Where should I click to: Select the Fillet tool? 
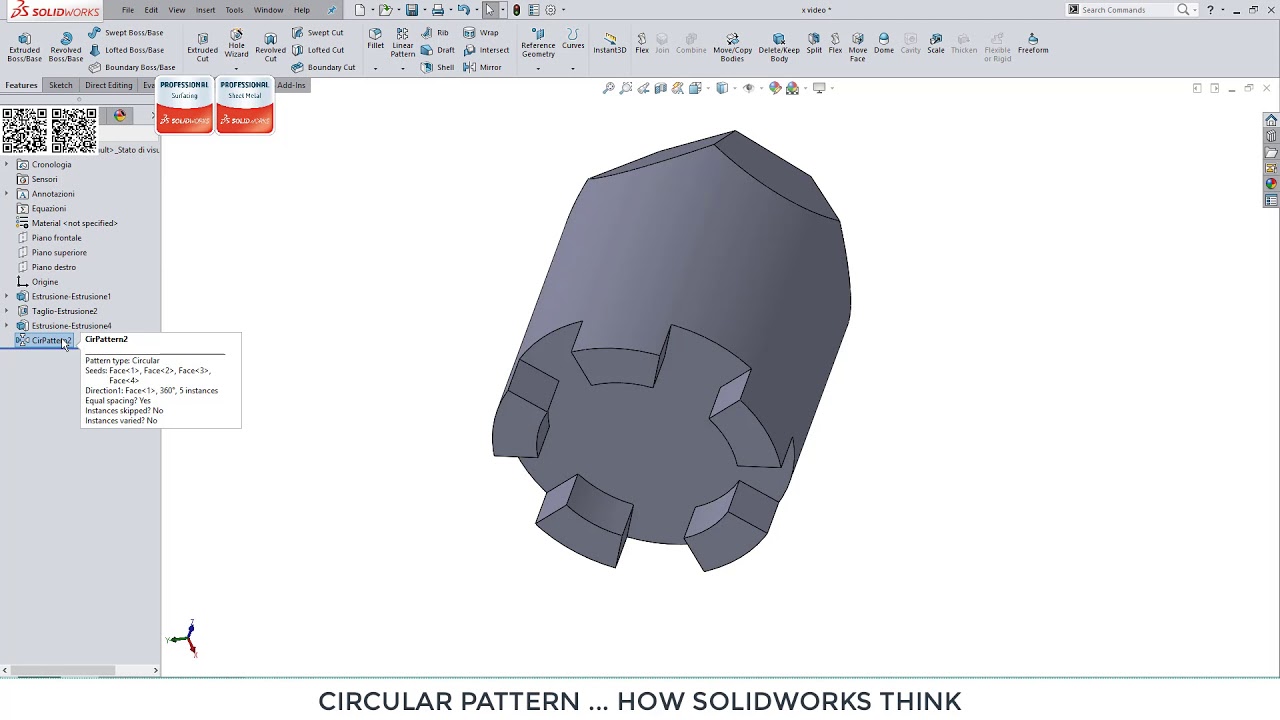pos(375,40)
